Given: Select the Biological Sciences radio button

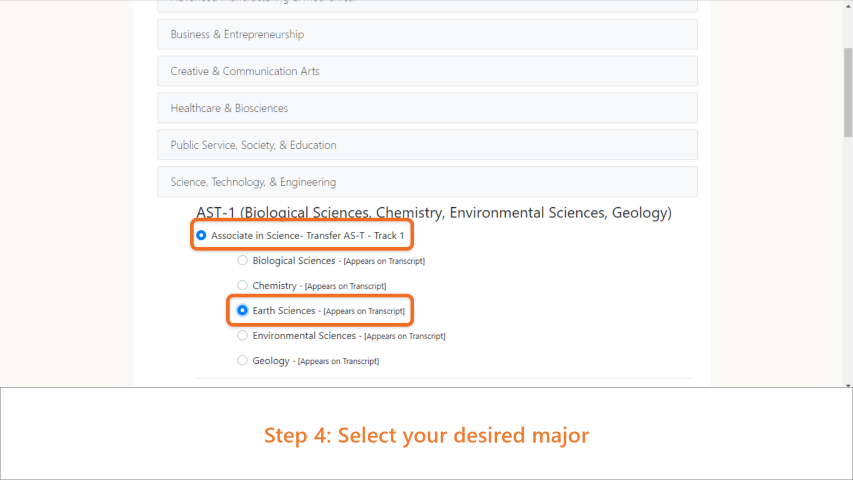Looking at the screenshot, I should point(242,261).
